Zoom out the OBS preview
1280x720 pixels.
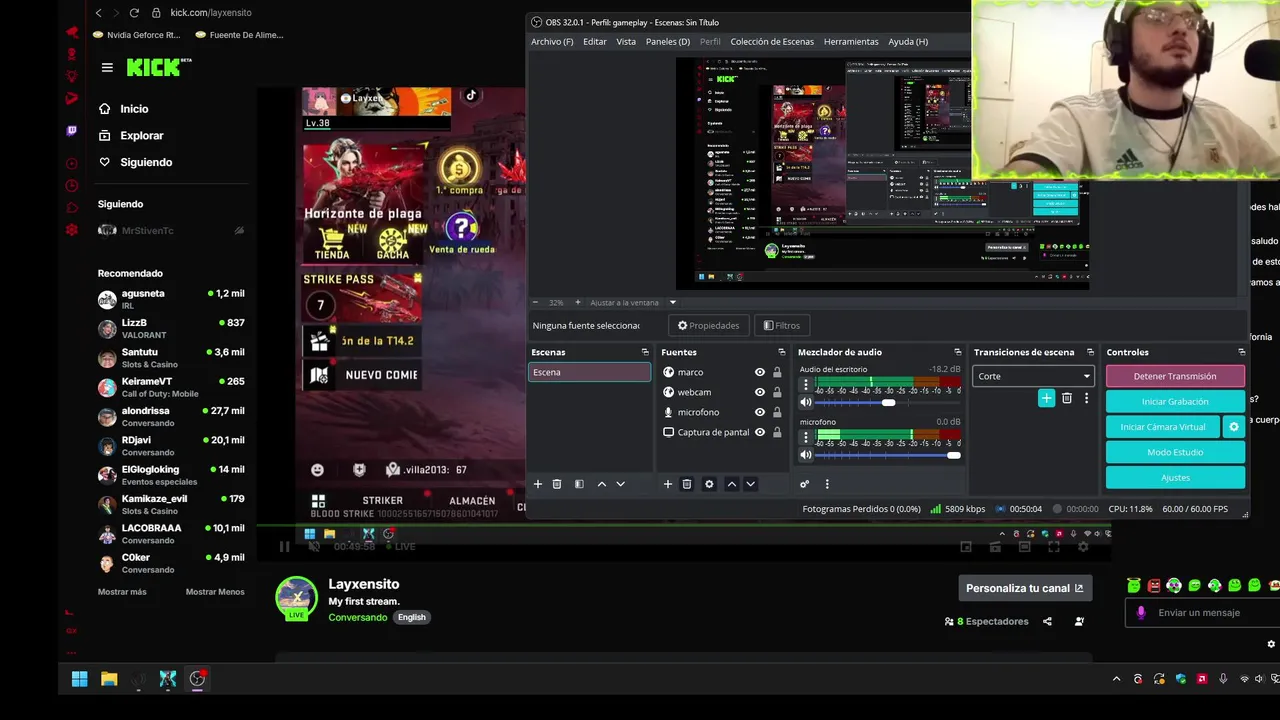click(x=535, y=302)
